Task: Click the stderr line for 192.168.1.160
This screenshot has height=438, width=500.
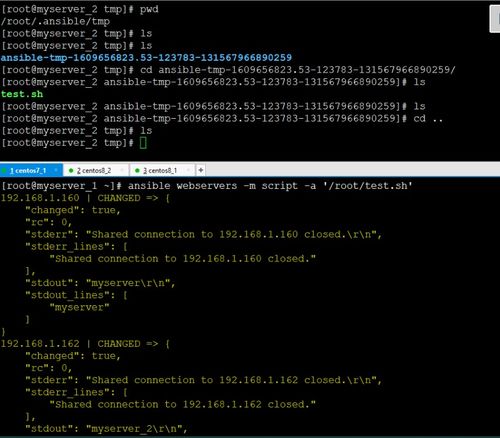Action: point(204,234)
